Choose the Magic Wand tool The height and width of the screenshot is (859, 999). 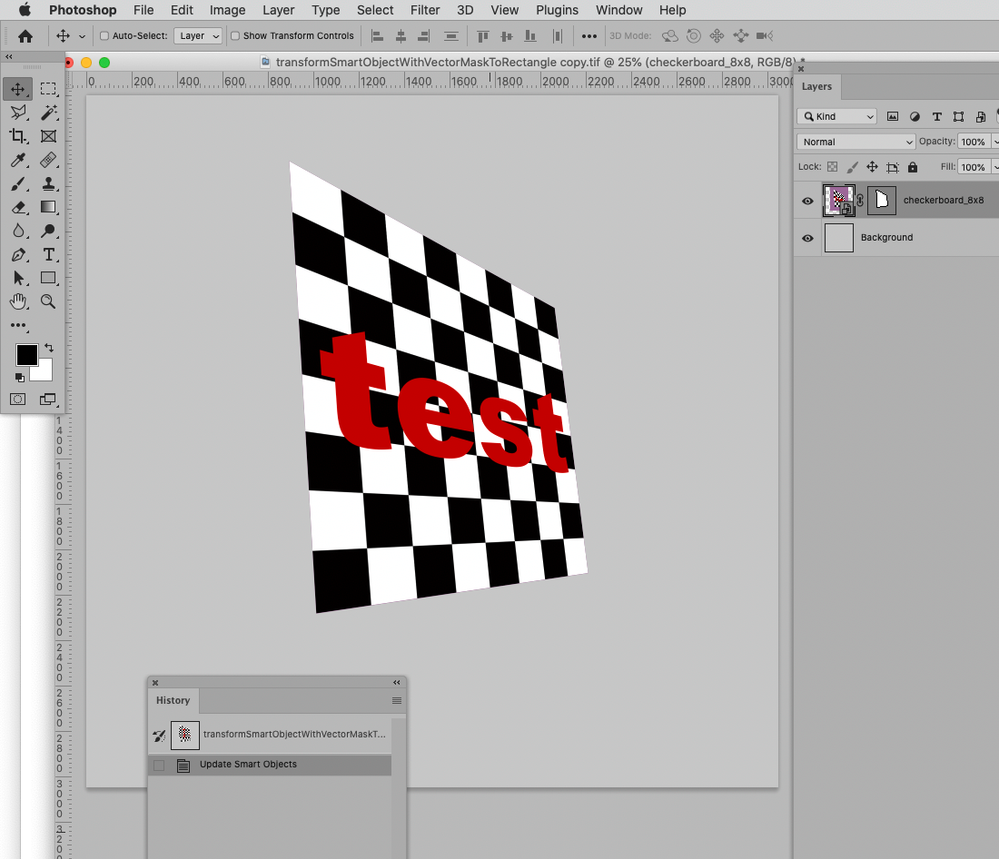[x=48, y=113]
